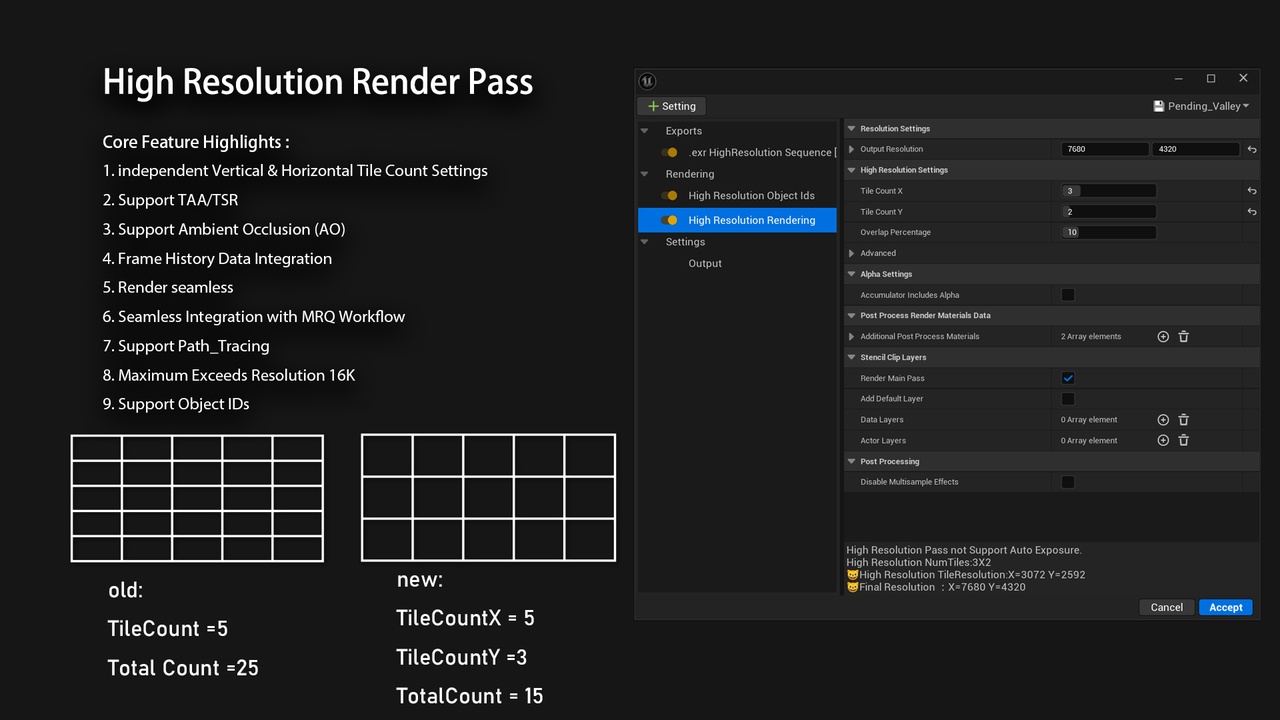This screenshot has width=1280, height=720.
Task: Select .exr HighResolution Sequence row
Action: [737, 152]
